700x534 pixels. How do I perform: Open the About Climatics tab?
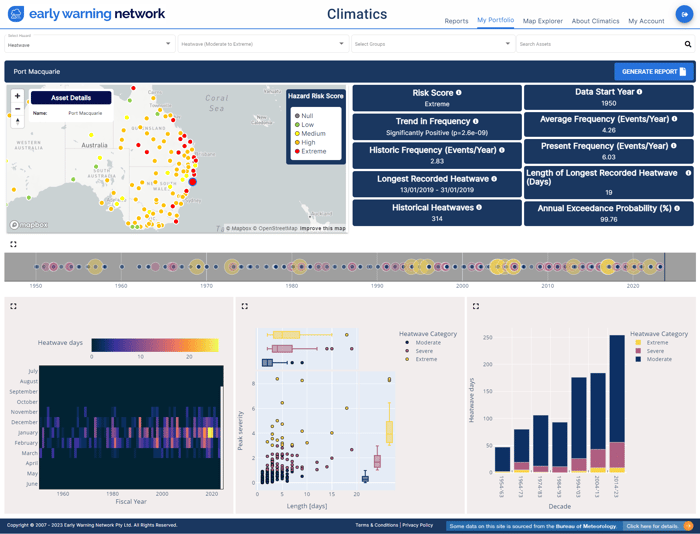(596, 21)
